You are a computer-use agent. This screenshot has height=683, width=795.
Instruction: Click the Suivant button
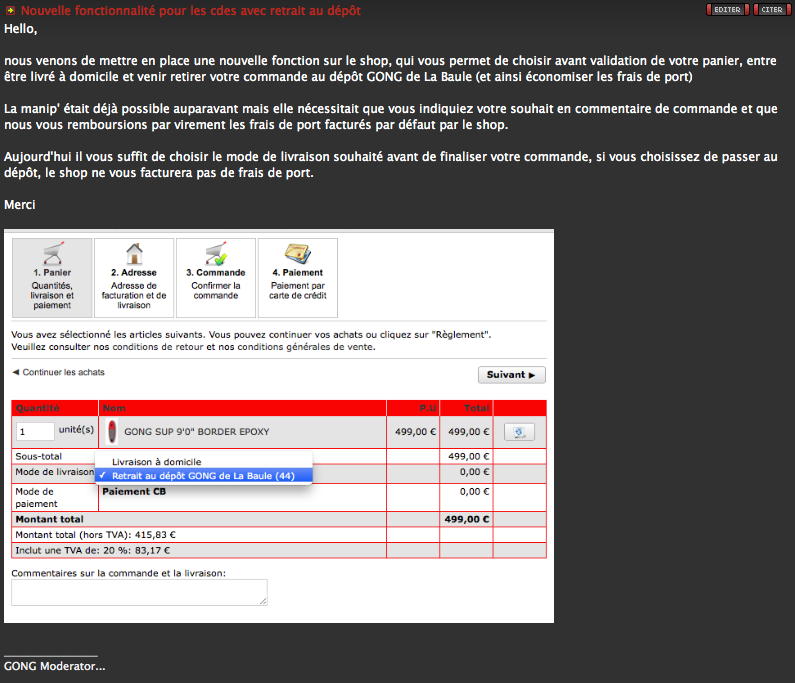click(511, 375)
